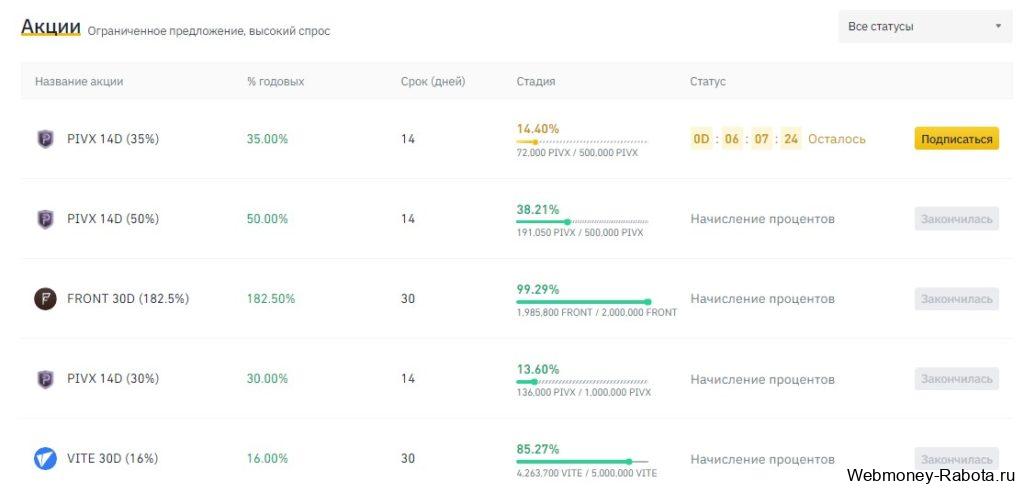1024x493 pixels.
Task: Click 191,050 PIVX / 500,000 PIVX text
Action: [x=579, y=232]
